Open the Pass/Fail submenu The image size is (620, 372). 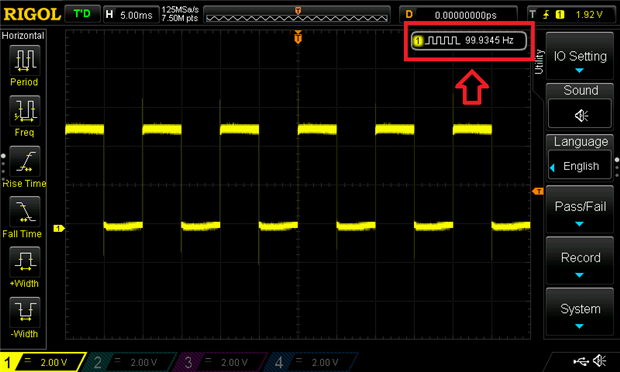[580, 210]
